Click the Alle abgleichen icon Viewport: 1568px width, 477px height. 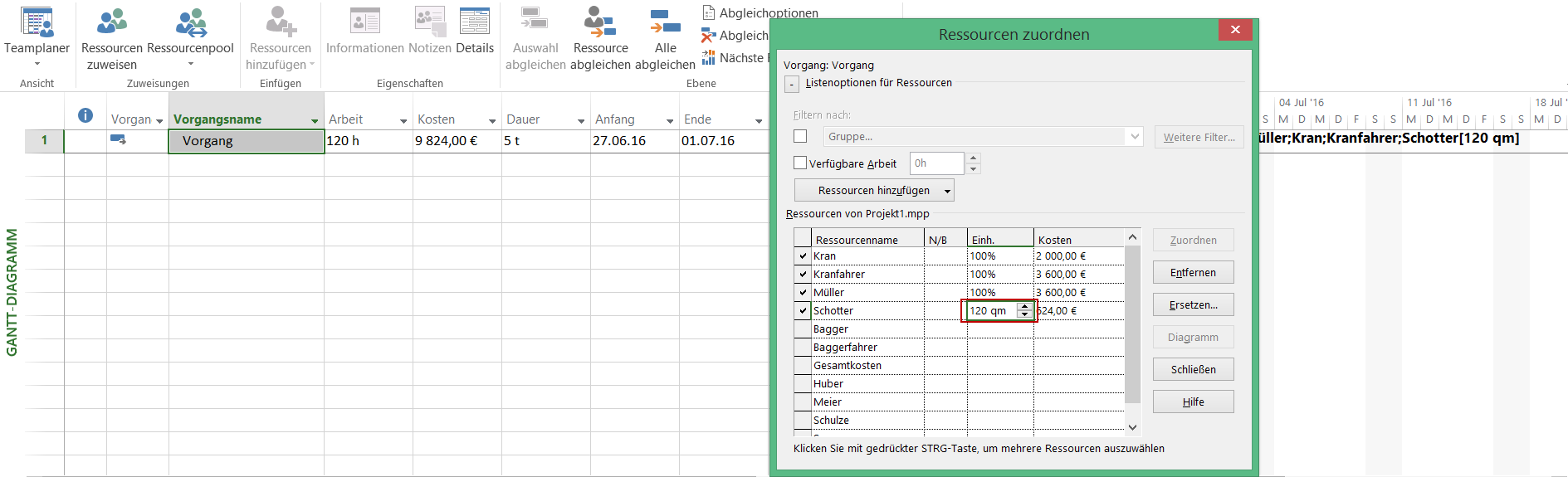[665, 22]
